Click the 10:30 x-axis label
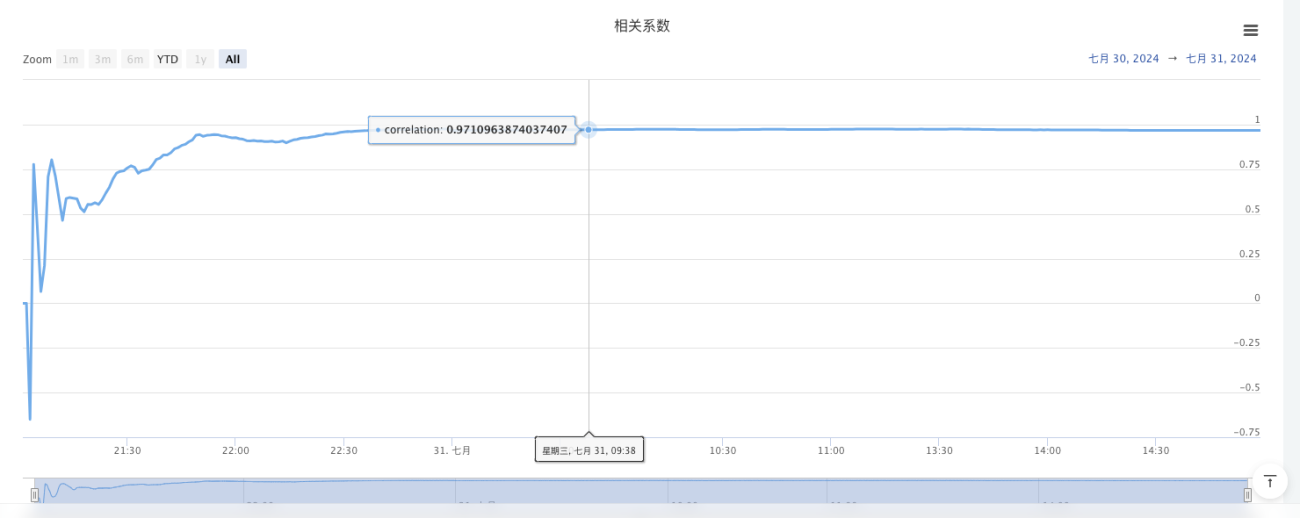Image resolution: width=1300 pixels, height=518 pixels. [723, 451]
